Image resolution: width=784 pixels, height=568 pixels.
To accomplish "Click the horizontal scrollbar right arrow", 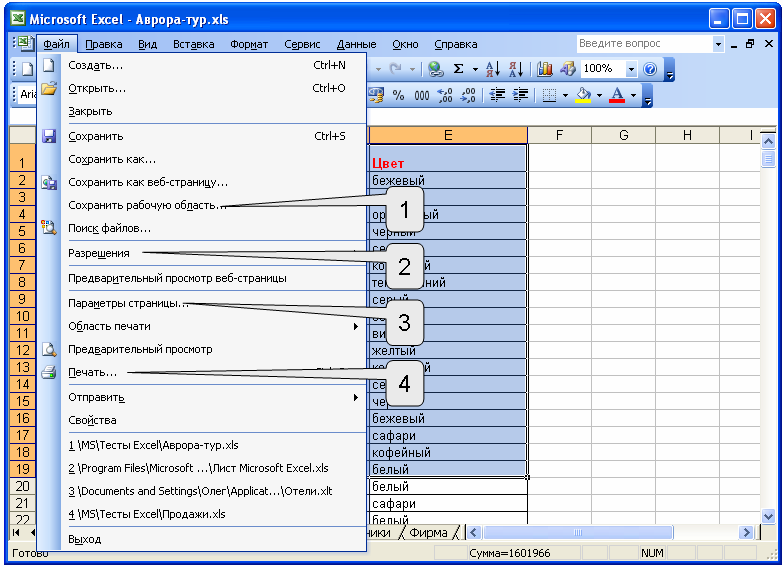I will (x=746, y=533).
